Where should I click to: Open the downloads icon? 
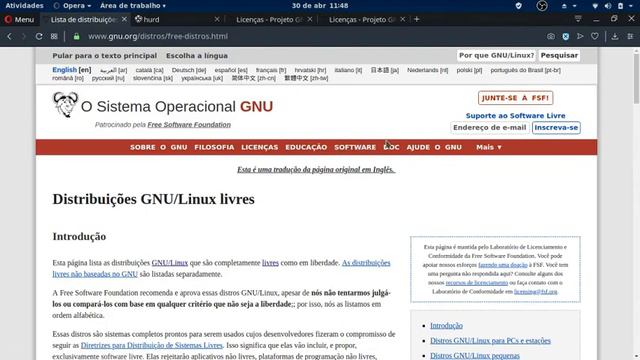615,36
